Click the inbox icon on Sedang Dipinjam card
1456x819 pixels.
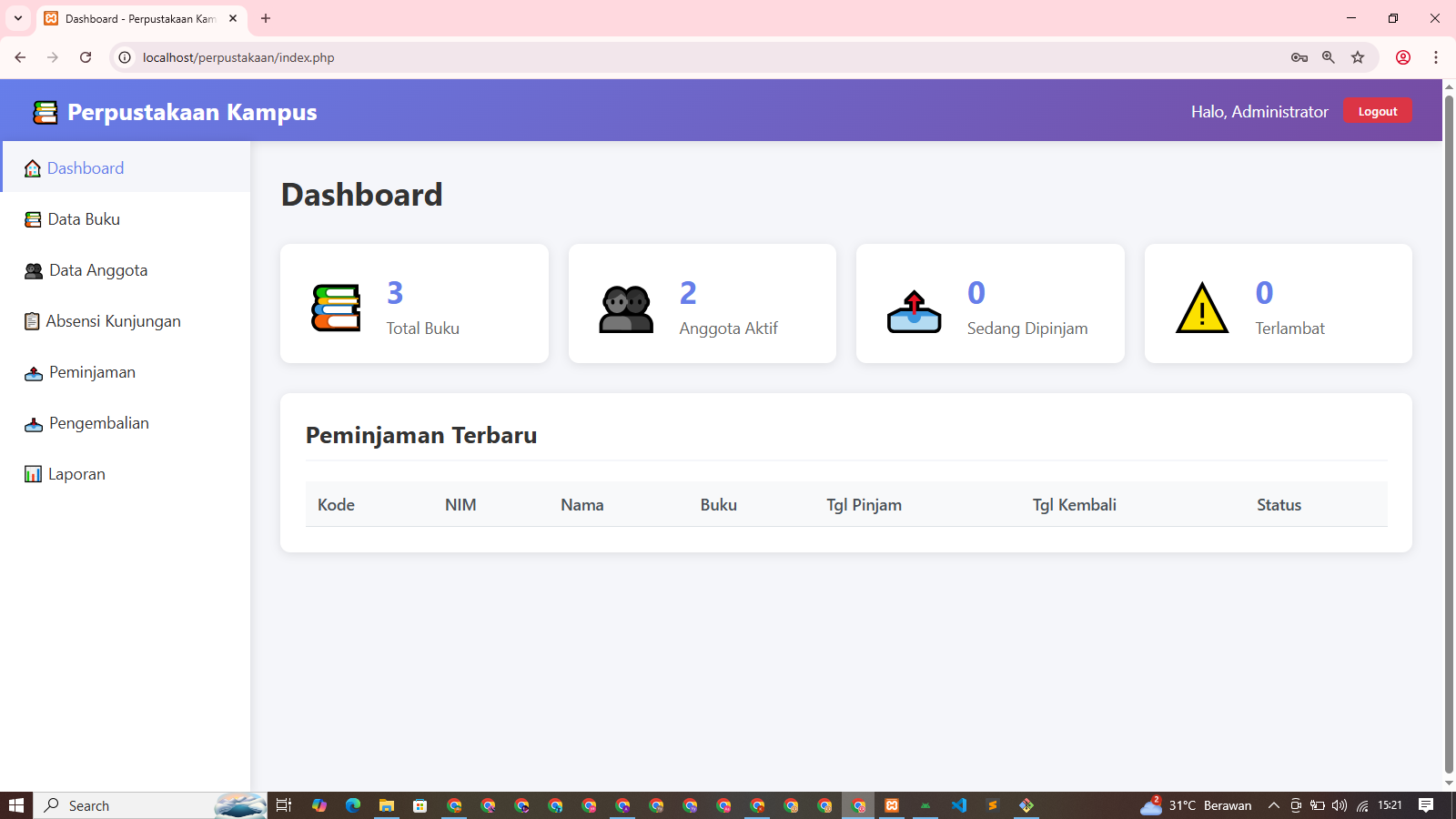pos(914,309)
